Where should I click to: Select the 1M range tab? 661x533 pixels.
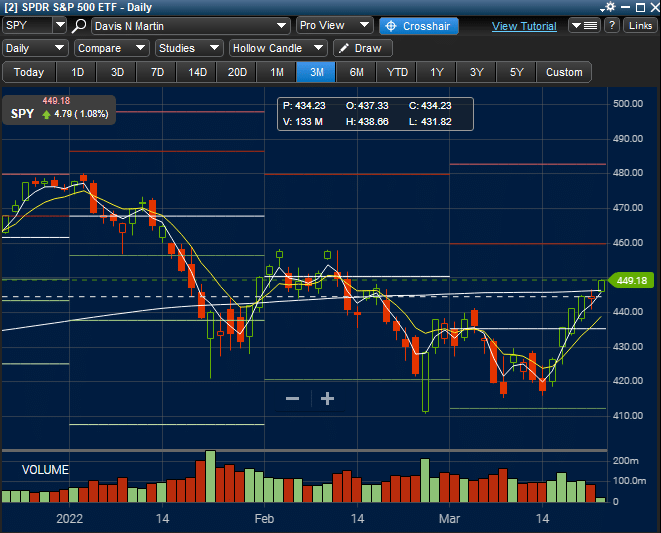(x=277, y=72)
